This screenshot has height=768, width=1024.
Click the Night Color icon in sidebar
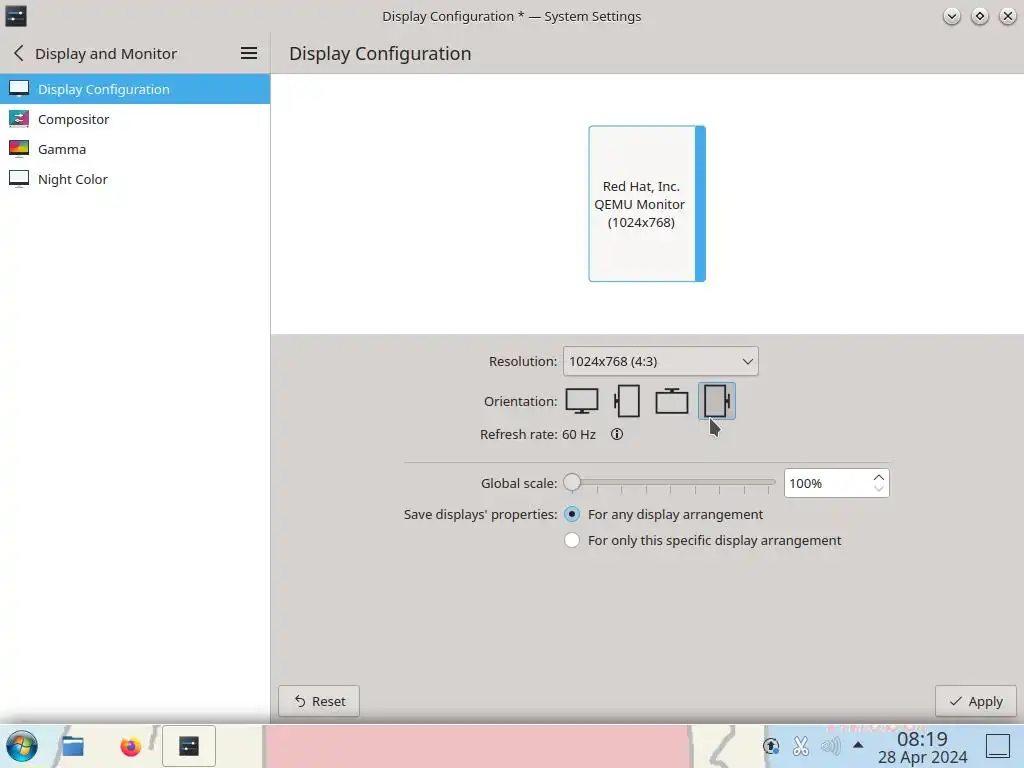tap(19, 179)
